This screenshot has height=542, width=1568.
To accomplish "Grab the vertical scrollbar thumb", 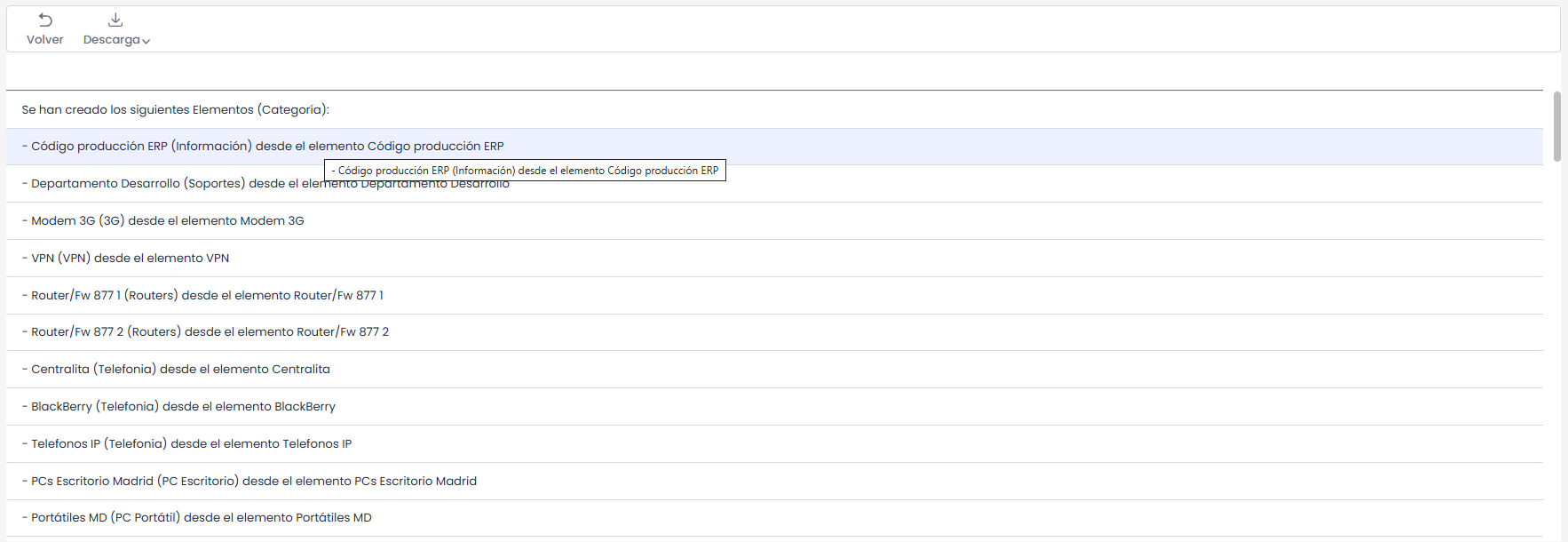I will click(1556, 126).
